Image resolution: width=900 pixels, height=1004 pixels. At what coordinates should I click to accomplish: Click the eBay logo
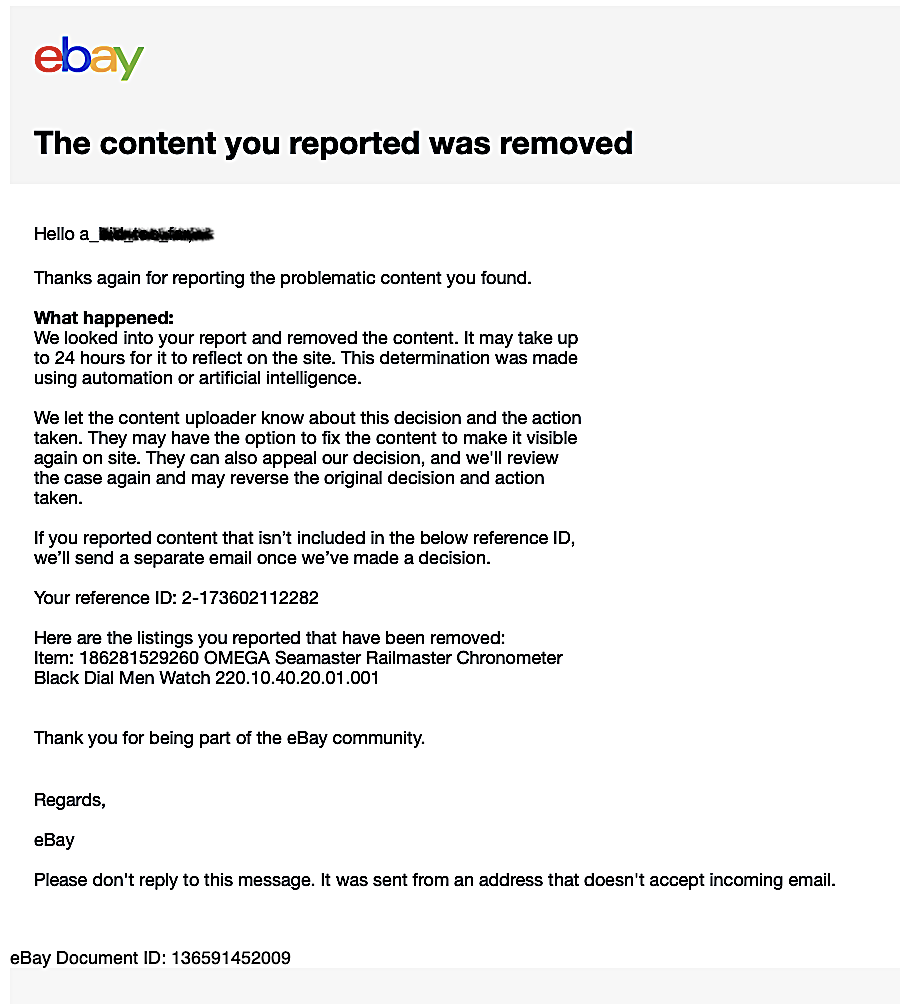[89, 59]
